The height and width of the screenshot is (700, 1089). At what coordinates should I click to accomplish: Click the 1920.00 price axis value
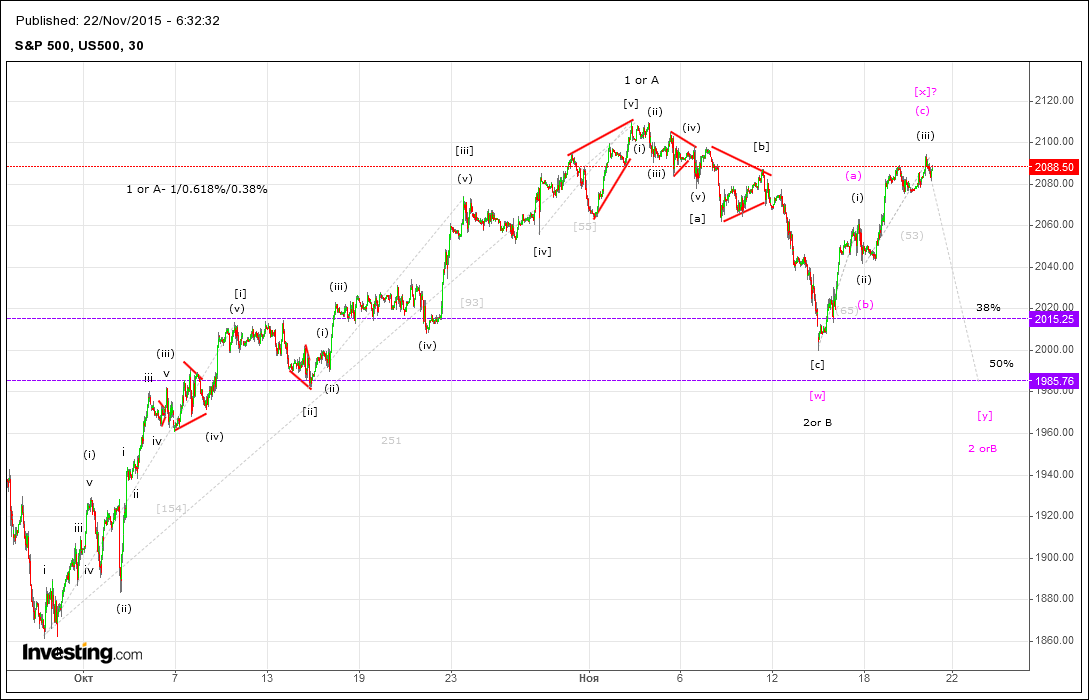(1055, 515)
